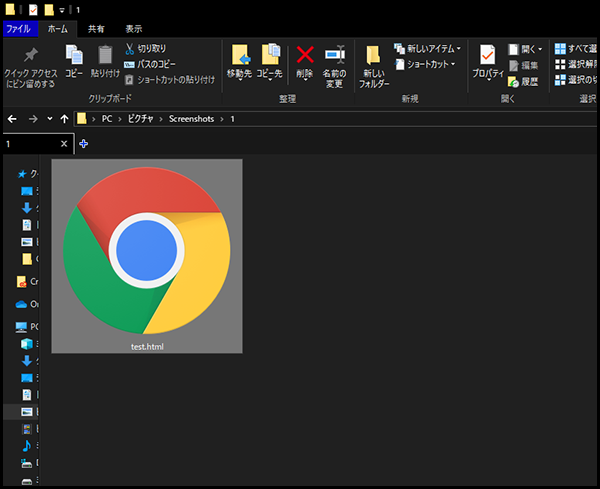Screen dimensions: 600x489
Task: Select the test.html Chrome file thumbnail
Action: (146, 256)
